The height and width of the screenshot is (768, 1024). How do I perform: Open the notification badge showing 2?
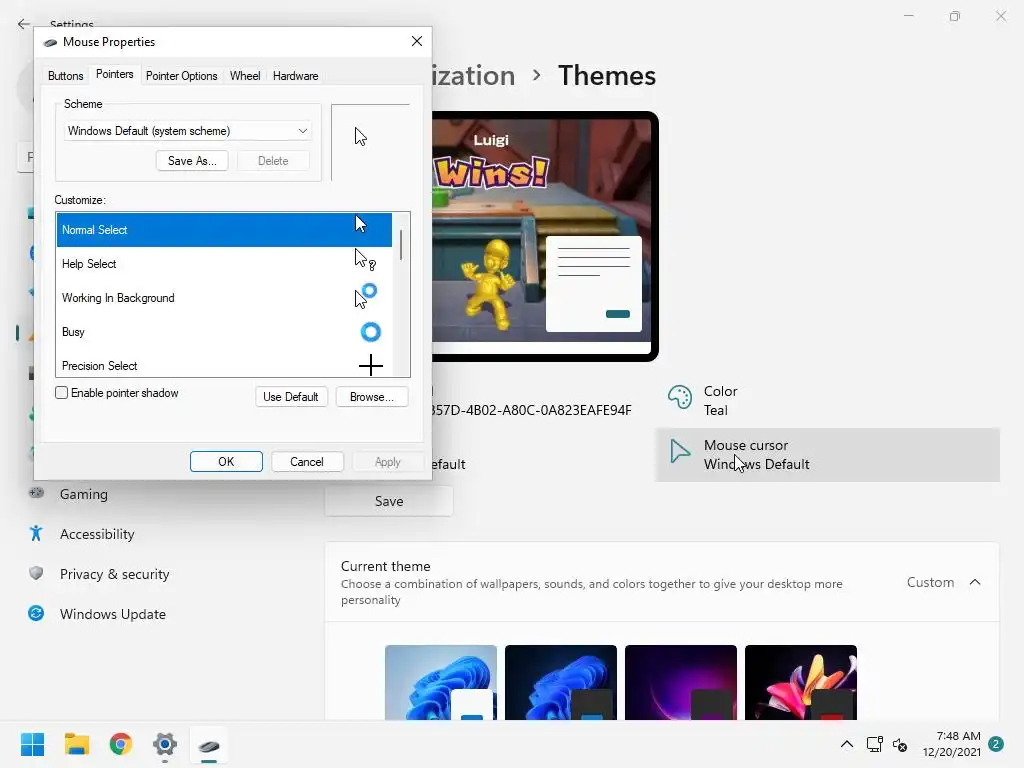pyautogui.click(x=996, y=744)
